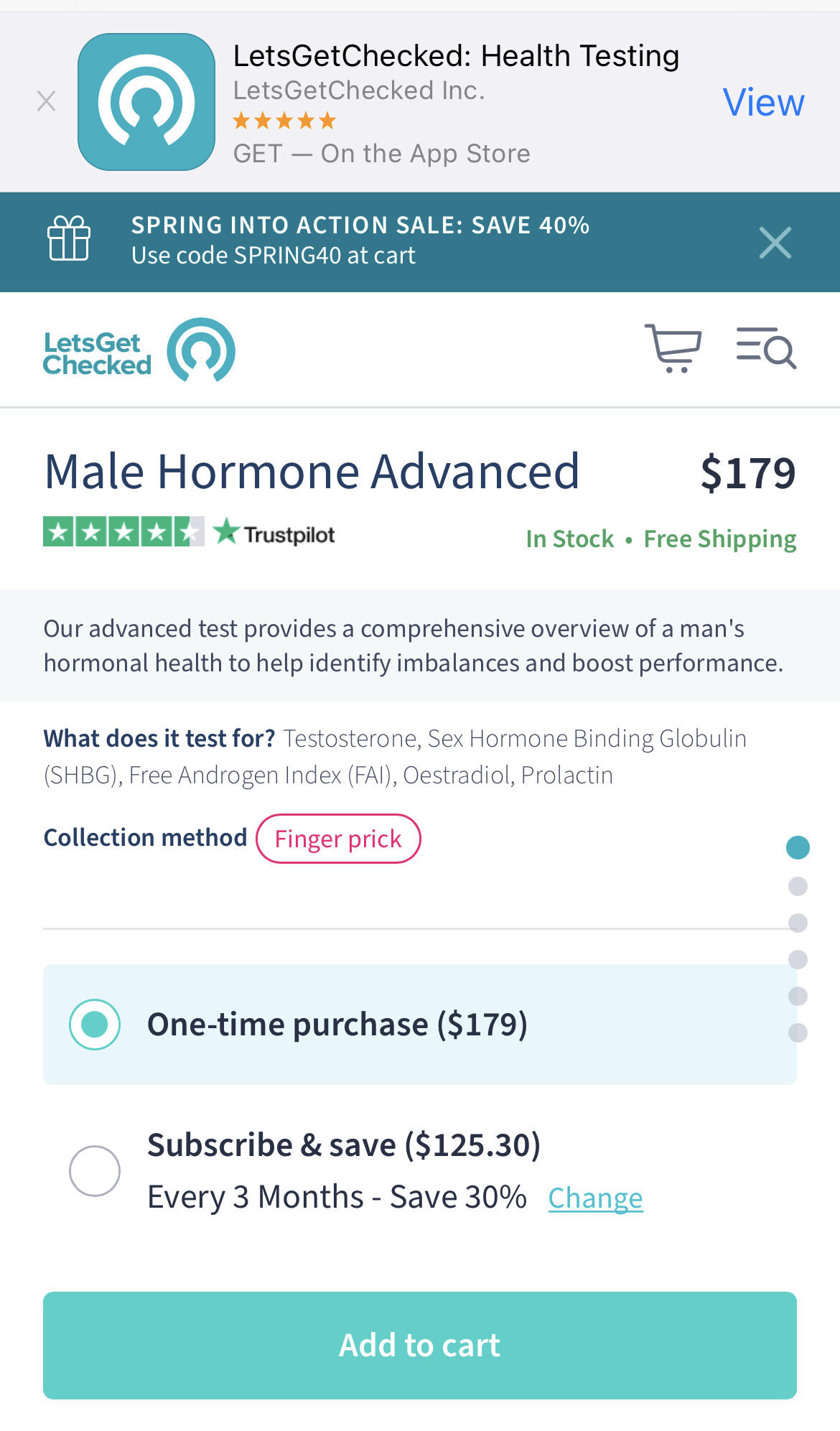Dismiss the App Store smart banner
This screenshot has width=840, height=1431.
[x=47, y=101]
